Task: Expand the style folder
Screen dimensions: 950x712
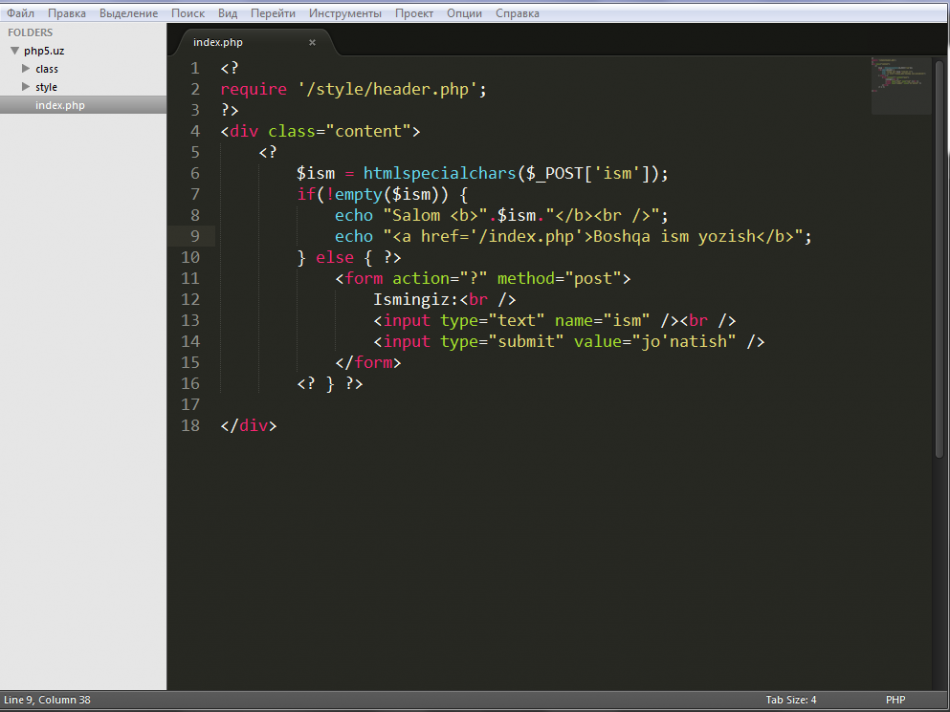Action: click(x=25, y=87)
